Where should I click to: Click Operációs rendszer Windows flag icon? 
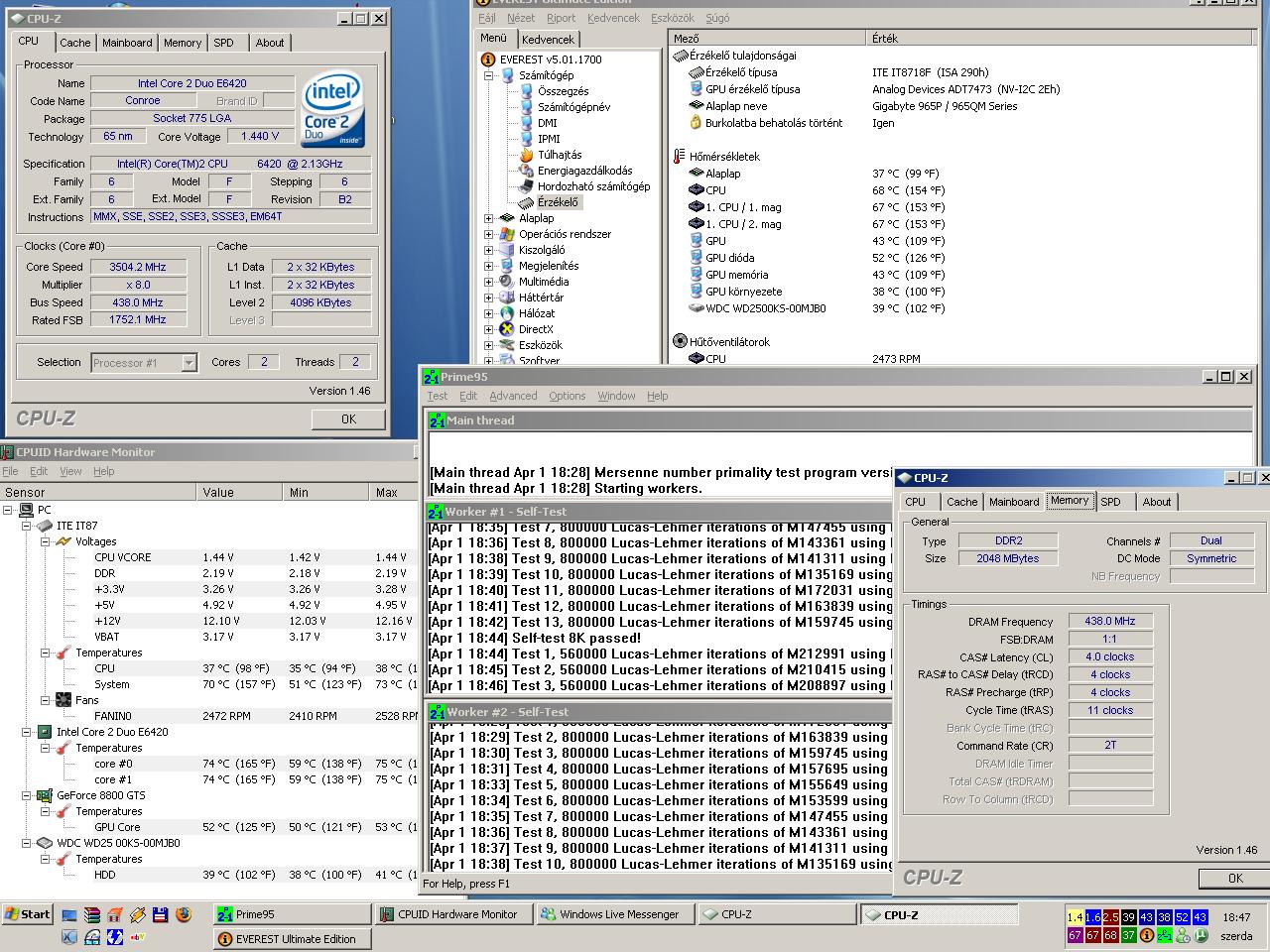coord(508,234)
